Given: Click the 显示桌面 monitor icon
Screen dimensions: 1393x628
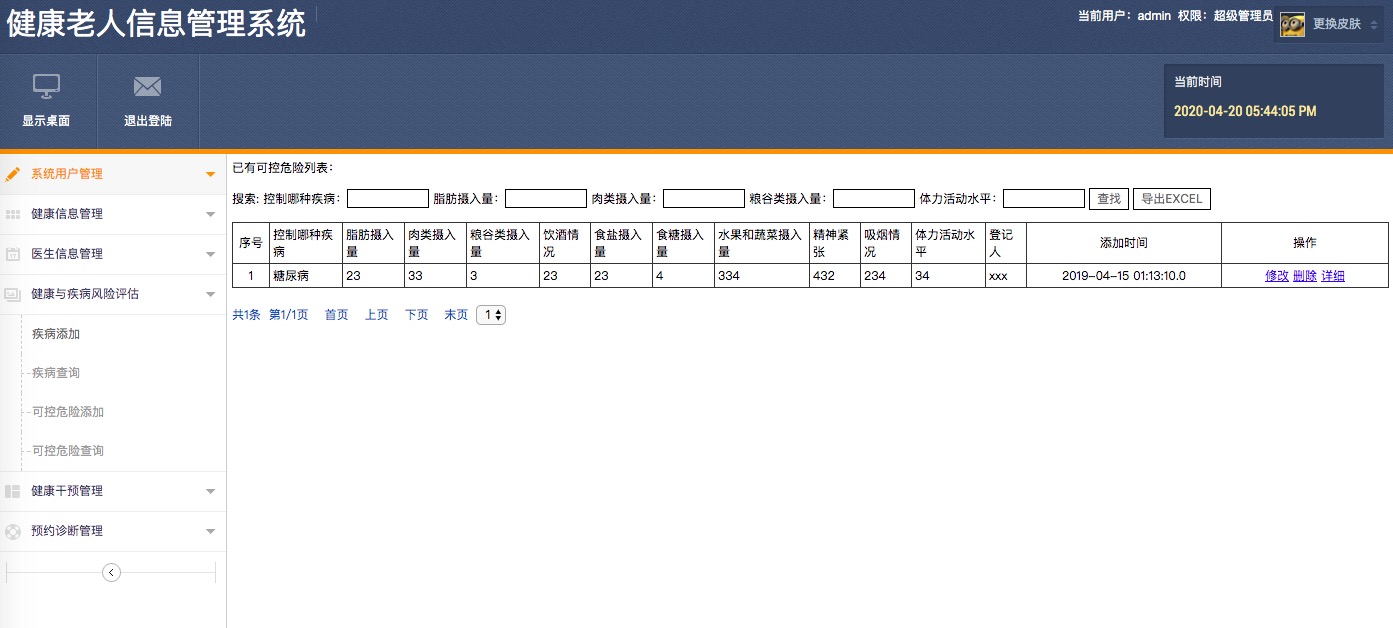Looking at the screenshot, I should coord(47,87).
